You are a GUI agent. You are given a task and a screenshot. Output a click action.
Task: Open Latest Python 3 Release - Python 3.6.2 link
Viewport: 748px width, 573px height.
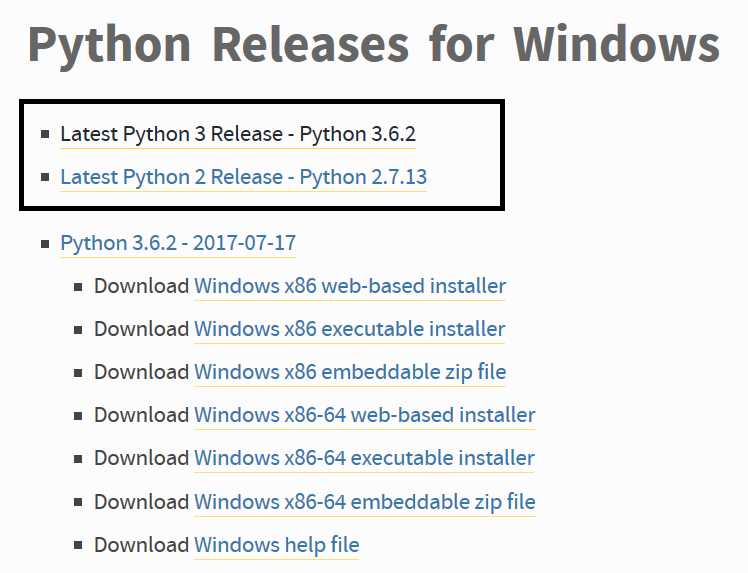coord(238,134)
